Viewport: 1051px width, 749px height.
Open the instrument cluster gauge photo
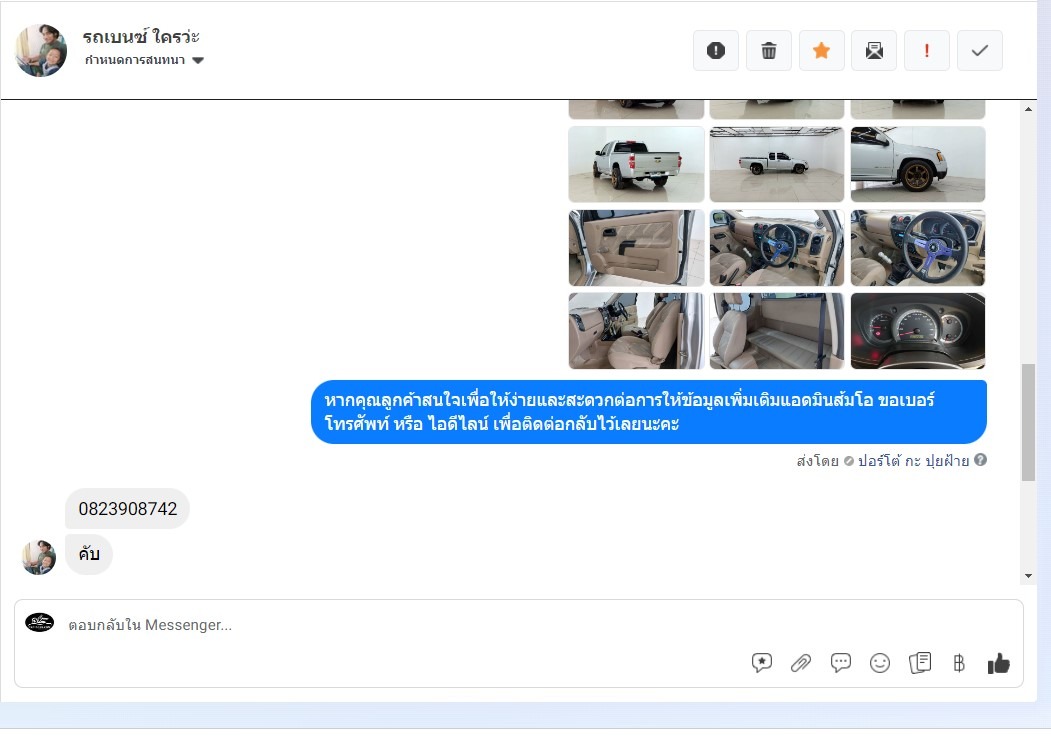(x=918, y=331)
